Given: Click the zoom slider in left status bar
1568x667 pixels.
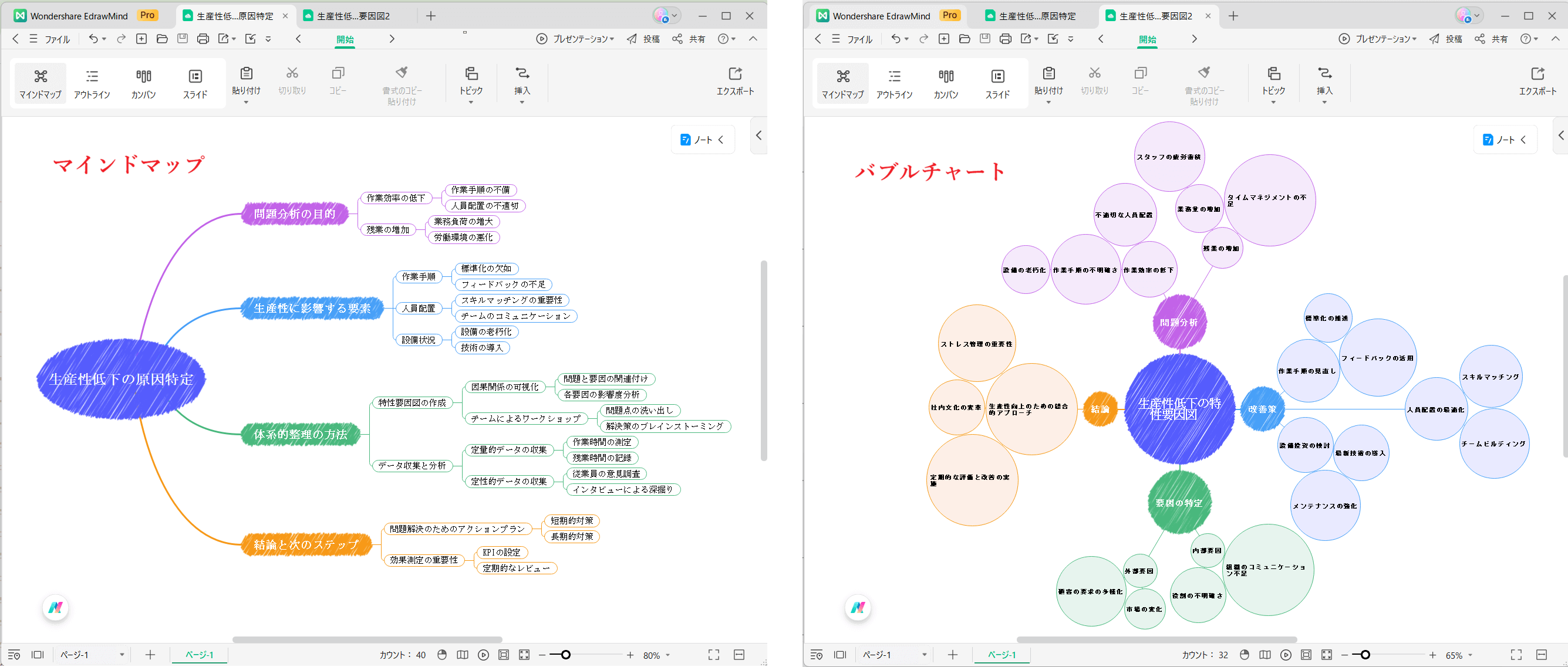Looking at the screenshot, I should 566,655.
